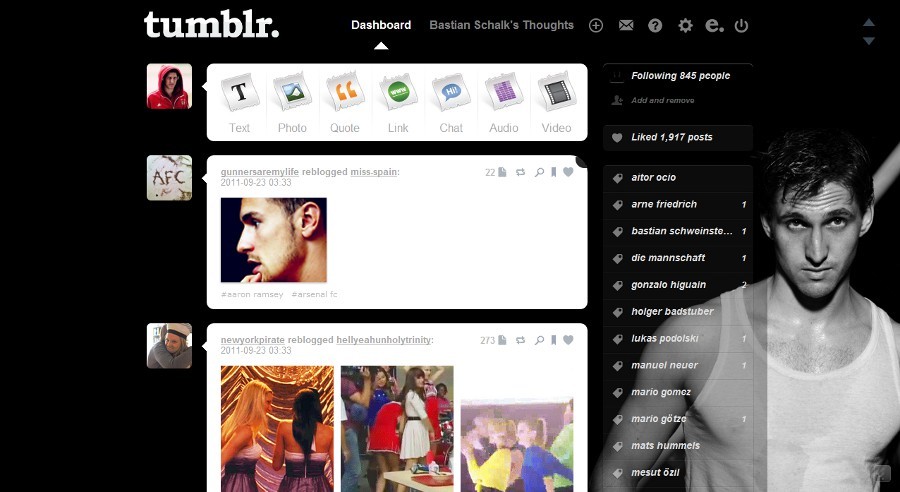
Task: Click the down arrow at top right
Action: pyautogui.click(x=869, y=41)
